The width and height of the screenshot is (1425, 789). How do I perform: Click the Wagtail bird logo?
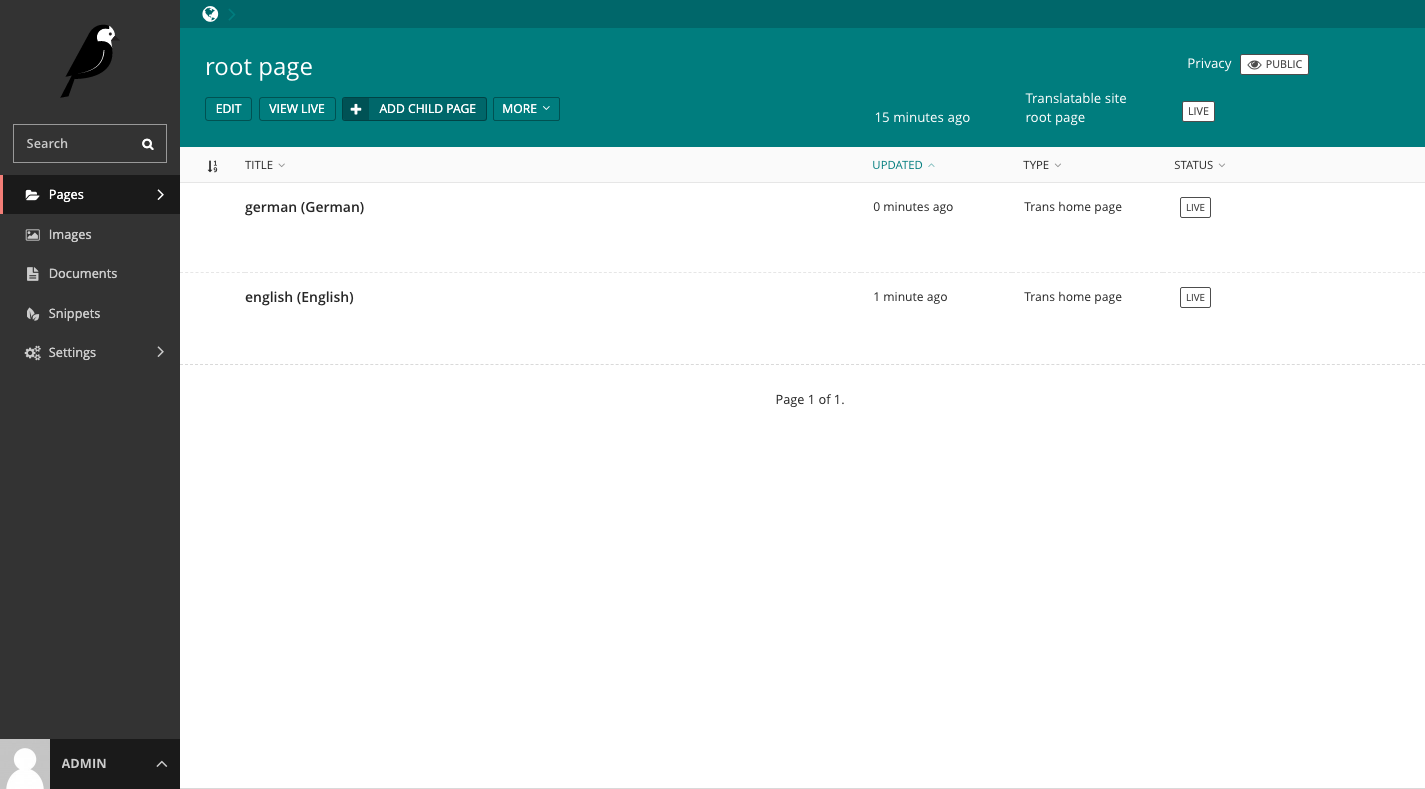(x=89, y=61)
